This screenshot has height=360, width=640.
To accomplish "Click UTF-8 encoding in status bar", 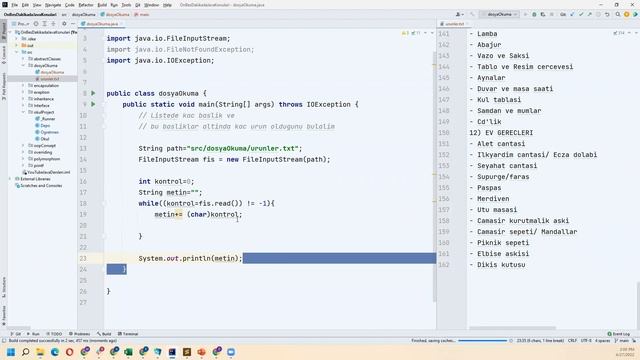I will click(x=586, y=340).
